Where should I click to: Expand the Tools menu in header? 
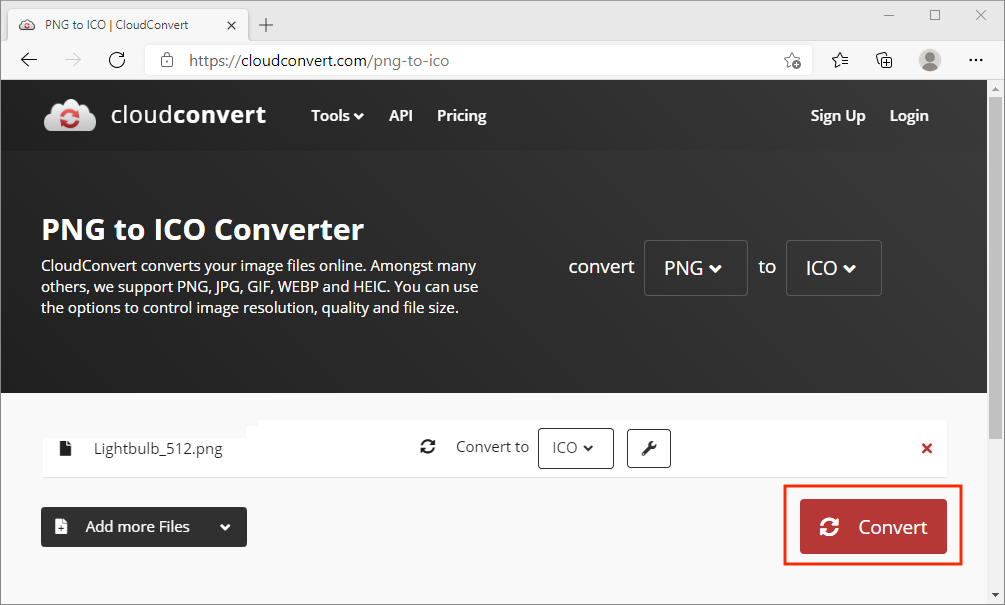(x=337, y=115)
